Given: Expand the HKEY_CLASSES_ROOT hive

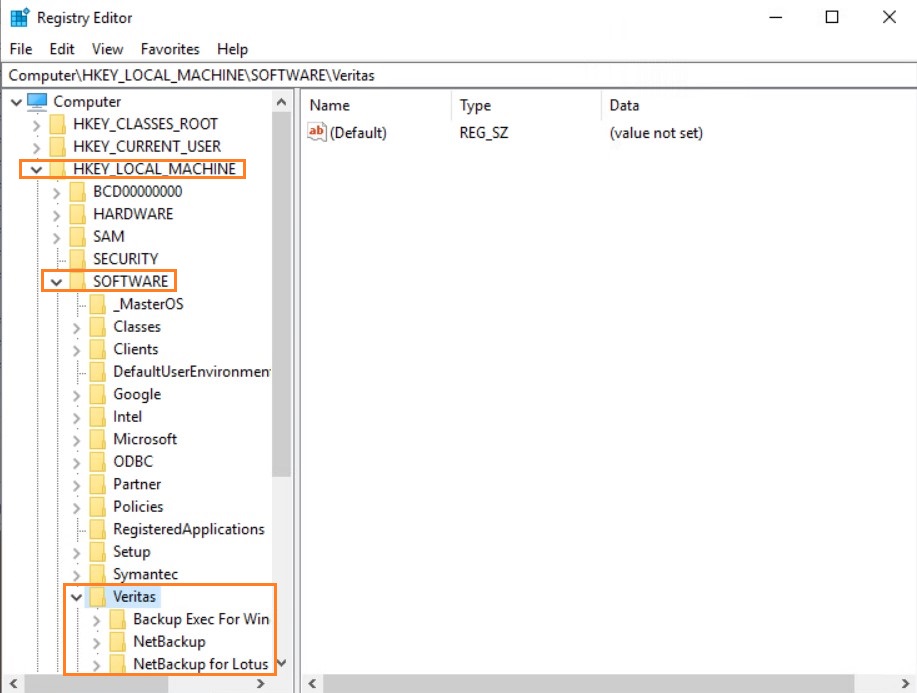Looking at the screenshot, I should pyautogui.click(x=37, y=125).
